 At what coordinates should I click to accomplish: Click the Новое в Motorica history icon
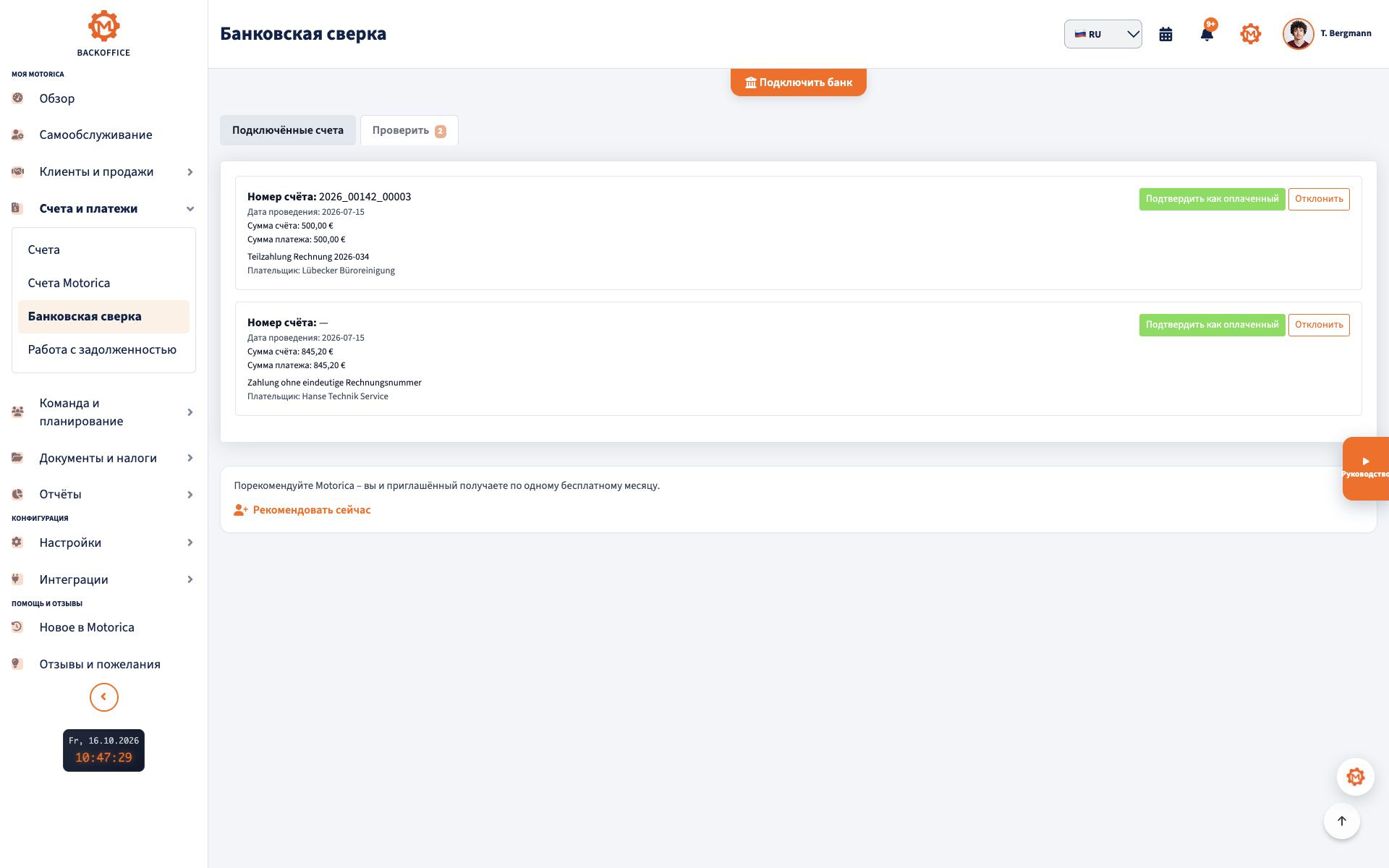click(x=17, y=626)
